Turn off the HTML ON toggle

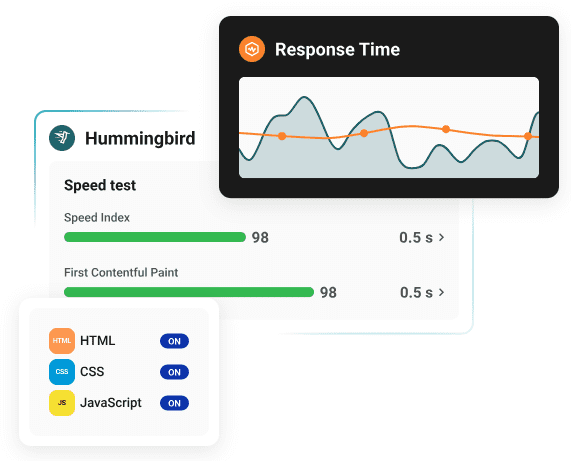pyautogui.click(x=174, y=341)
